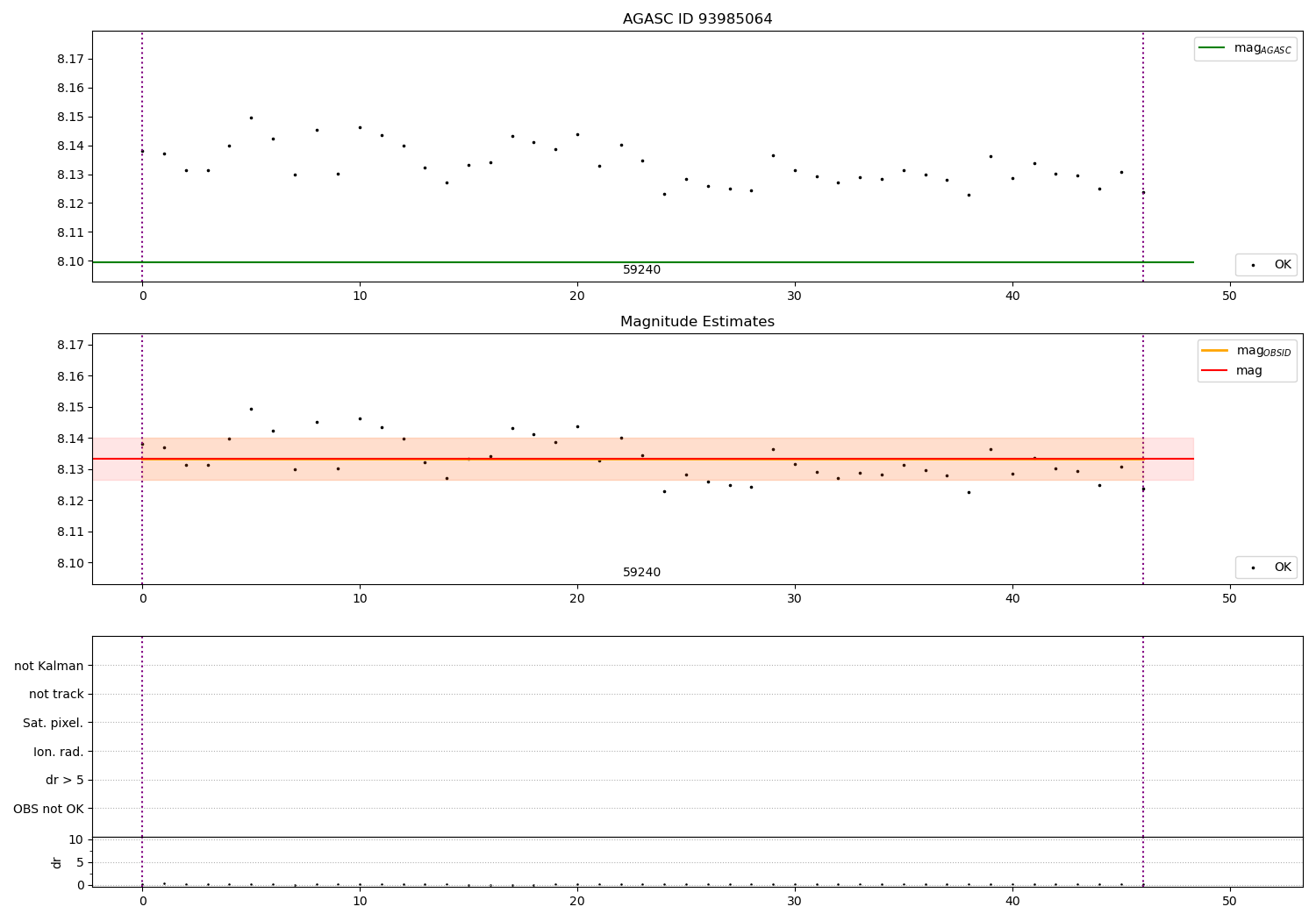Click the red 'mag' legend entry
The width and height of the screenshot is (1316, 921).
(1232, 370)
